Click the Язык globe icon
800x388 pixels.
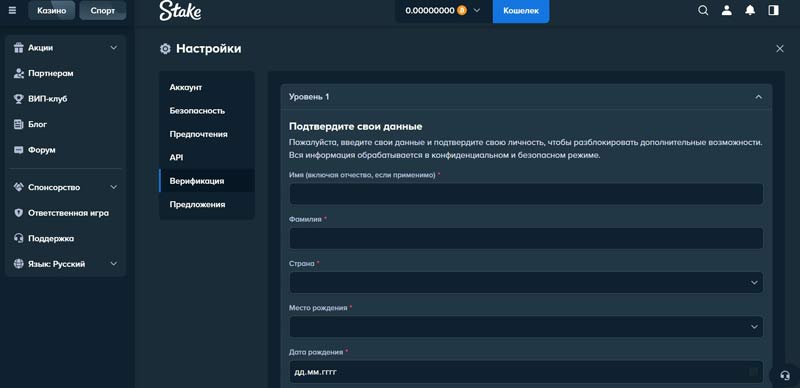click(x=19, y=264)
